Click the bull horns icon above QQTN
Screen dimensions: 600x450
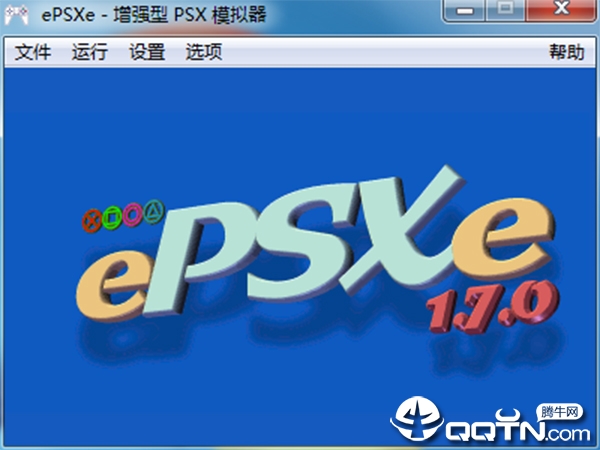click(508, 416)
